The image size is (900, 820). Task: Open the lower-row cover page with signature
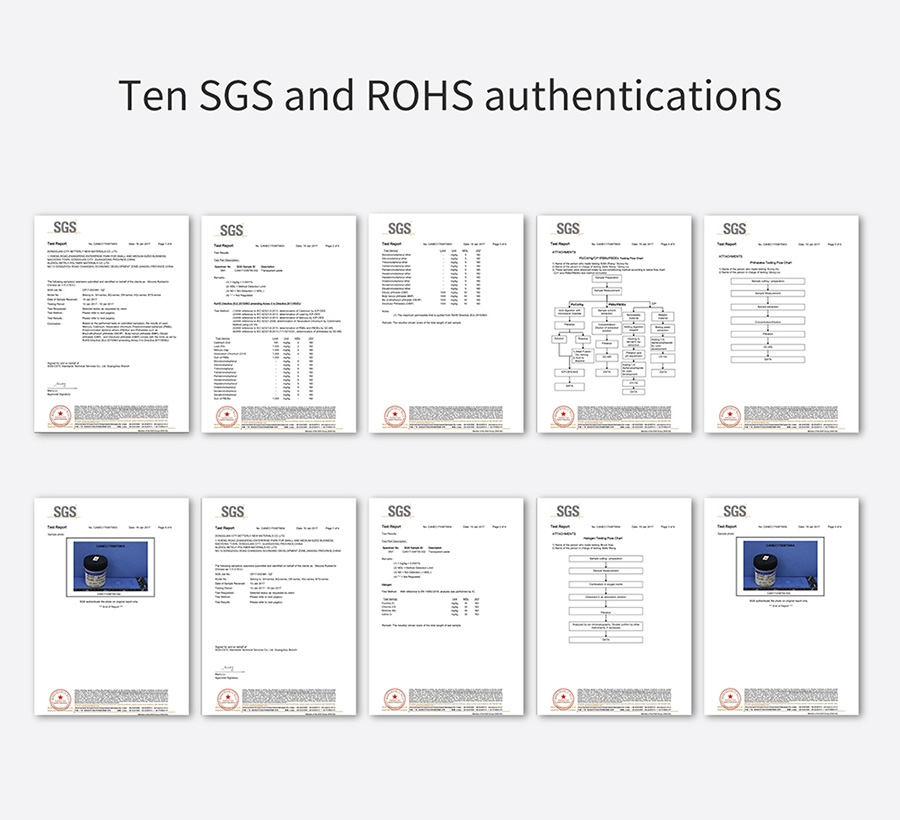pyautogui.click(x=279, y=607)
